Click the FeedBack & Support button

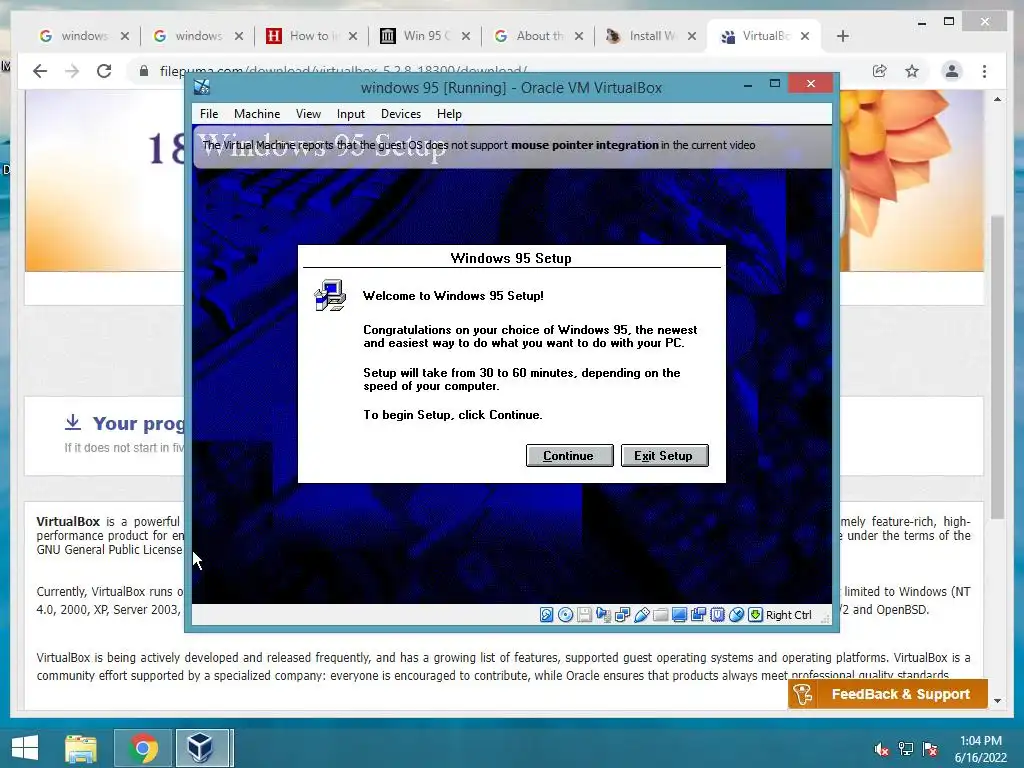tap(888, 694)
